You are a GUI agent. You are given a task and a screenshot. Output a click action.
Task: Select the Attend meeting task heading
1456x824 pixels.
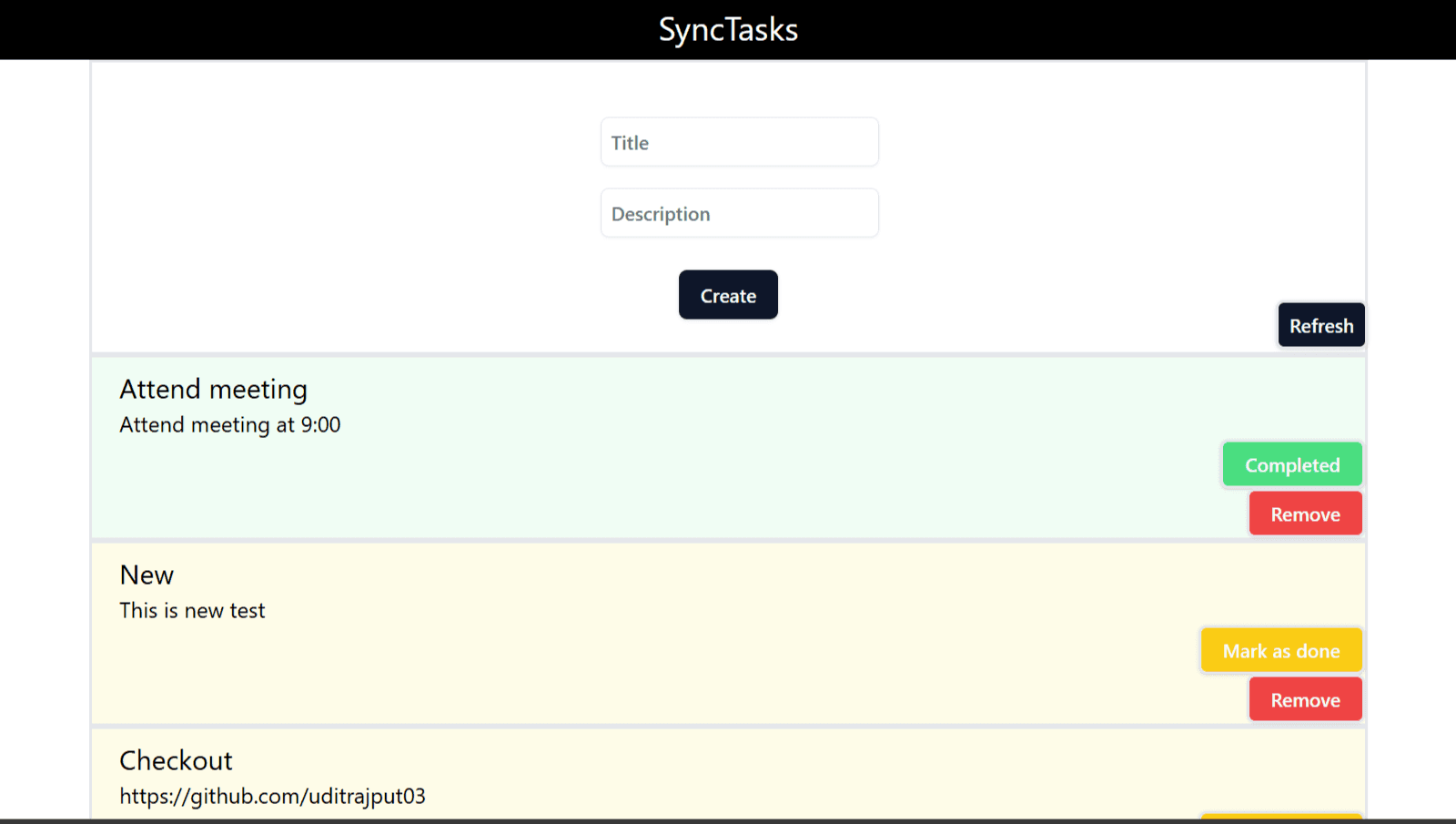214,390
